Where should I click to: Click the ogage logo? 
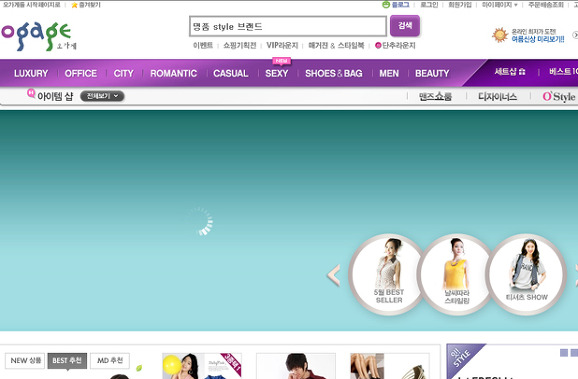tap(38, 36)
